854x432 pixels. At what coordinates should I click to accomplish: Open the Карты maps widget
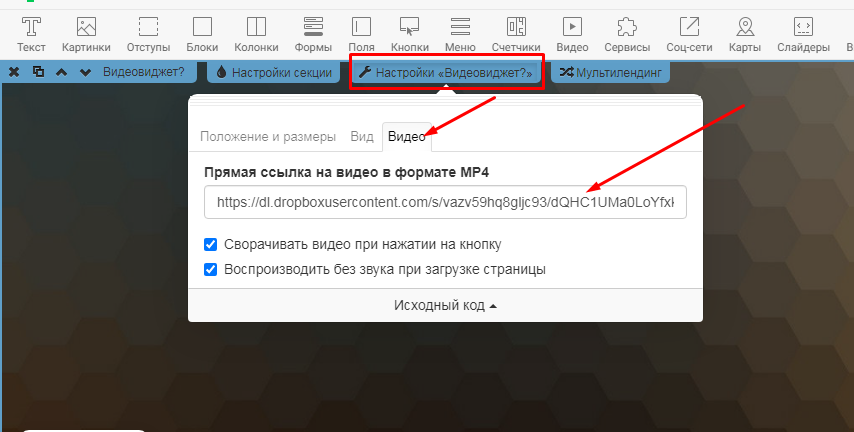click(x=745, y=33)
